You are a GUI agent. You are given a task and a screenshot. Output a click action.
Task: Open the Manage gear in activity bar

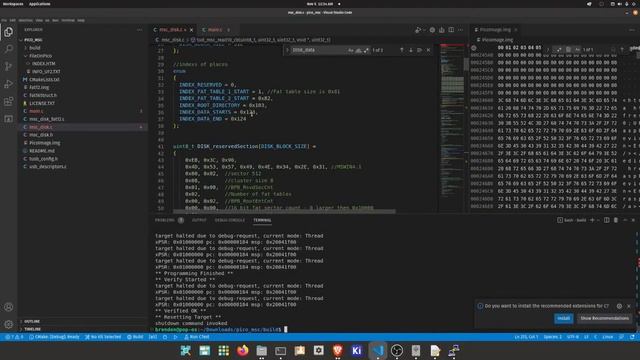coord(9,324)
